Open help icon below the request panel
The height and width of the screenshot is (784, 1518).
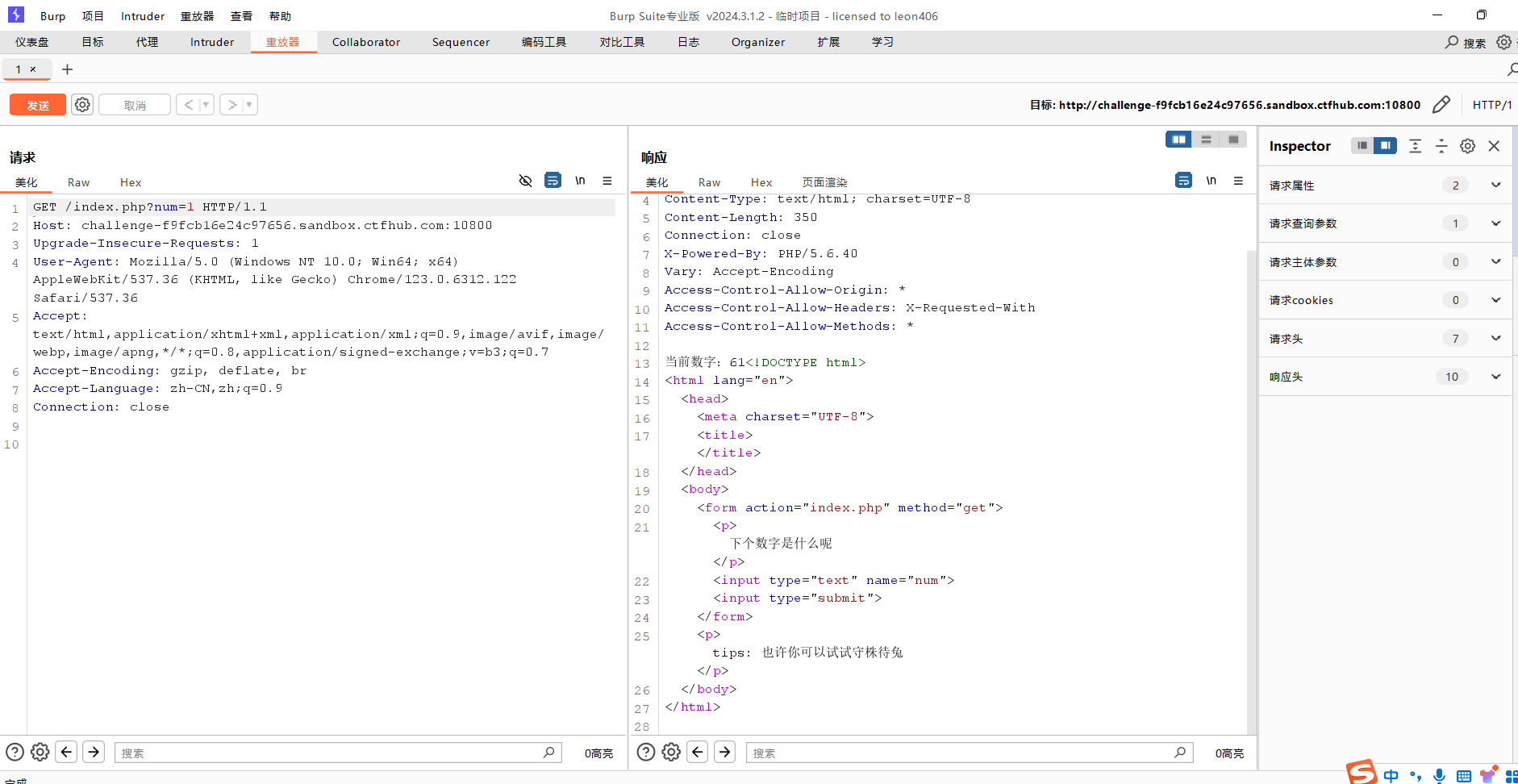[15, 752]
